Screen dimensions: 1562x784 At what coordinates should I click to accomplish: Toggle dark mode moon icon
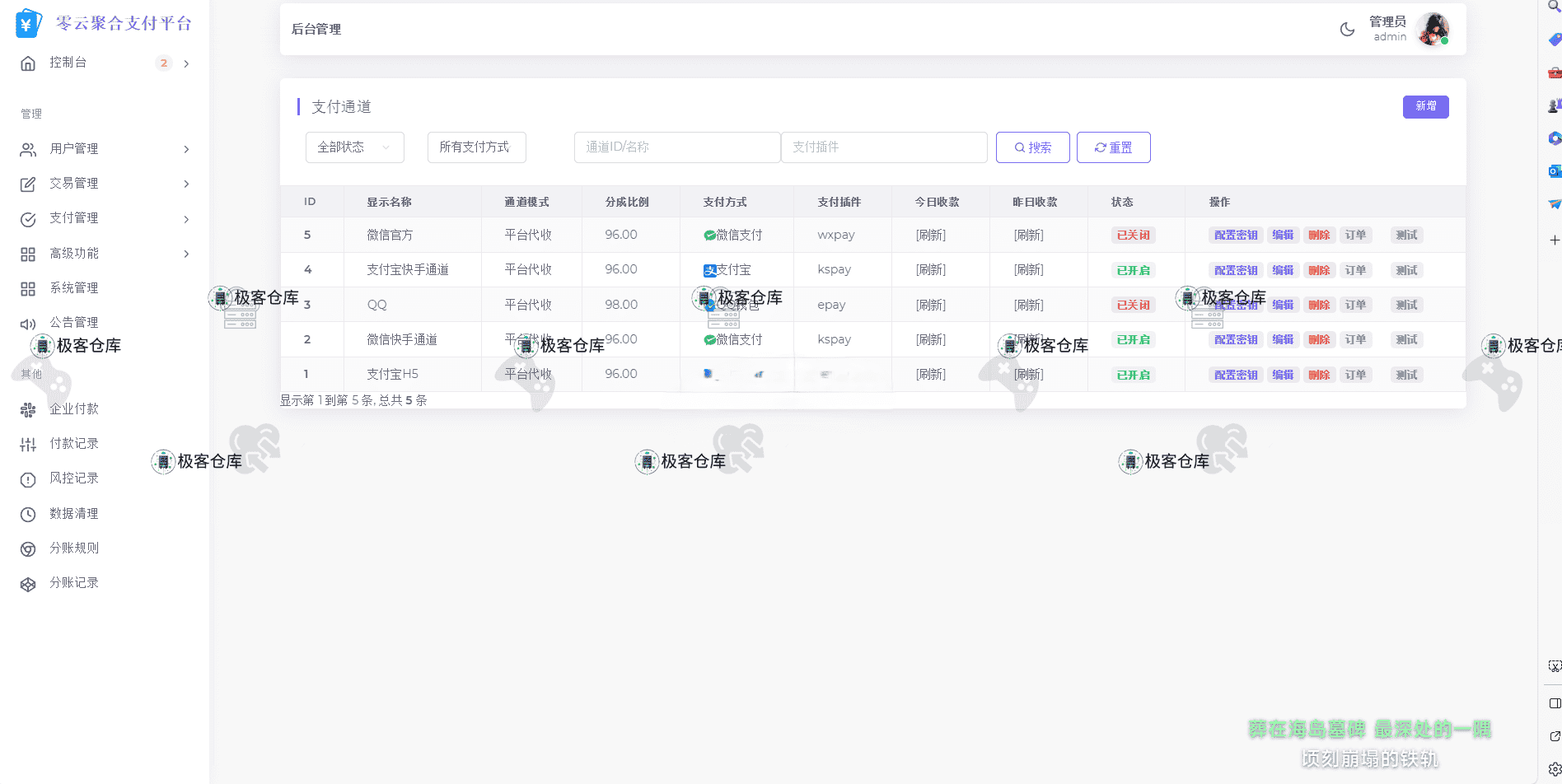(x=1347, y=30)
